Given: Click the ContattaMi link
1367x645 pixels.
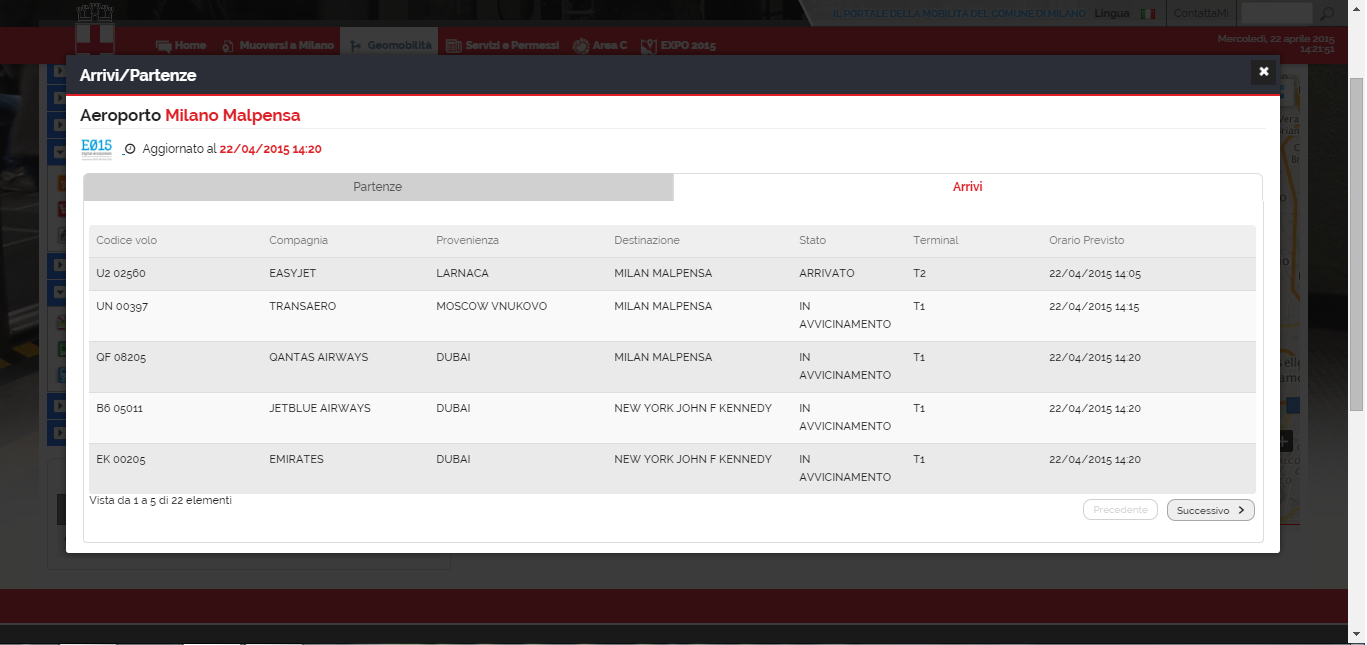Looking at the screenshot, I should [1200, 14].
